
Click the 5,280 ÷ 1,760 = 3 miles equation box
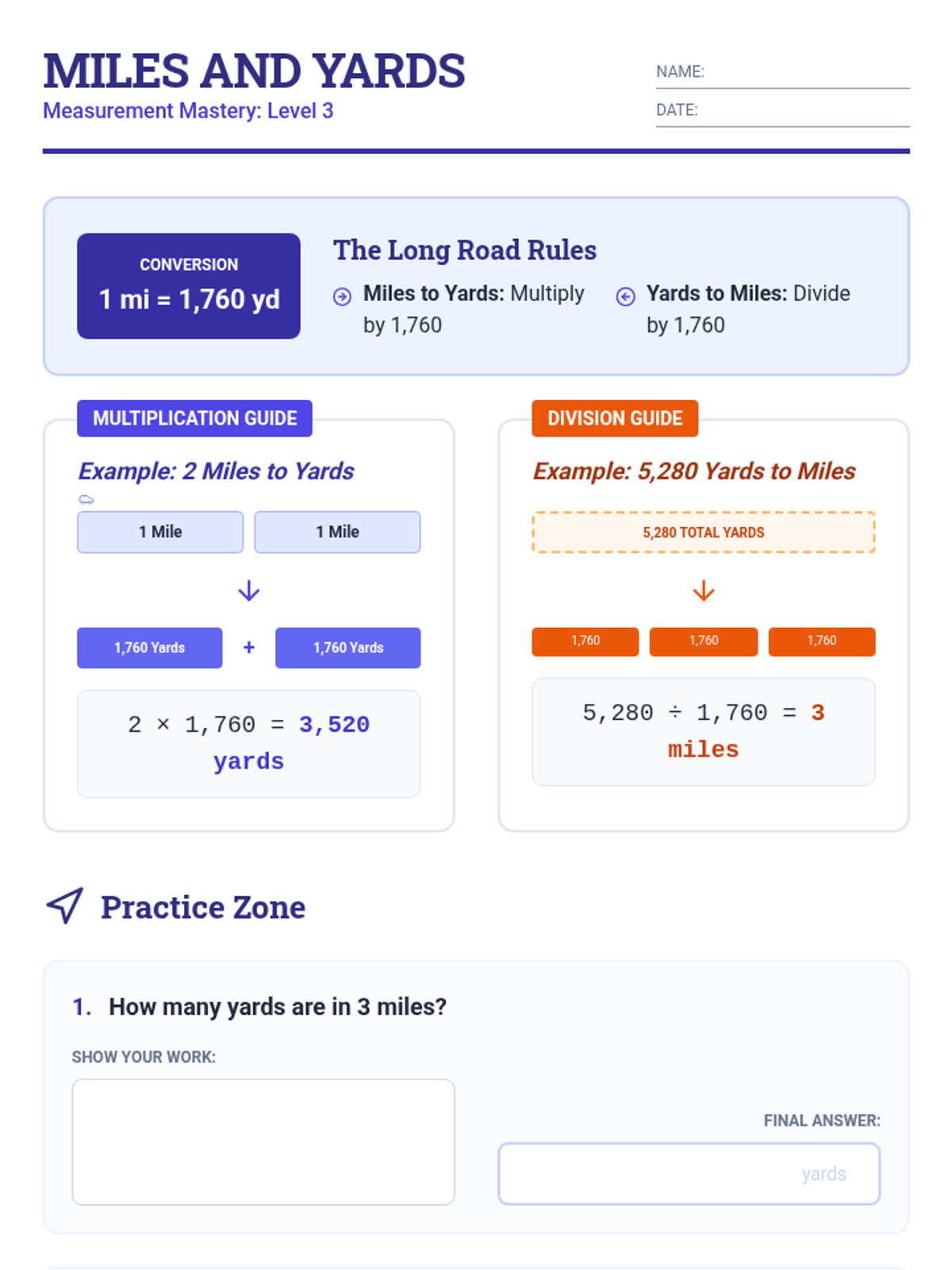pyautogui.click(x=704, y=732)
